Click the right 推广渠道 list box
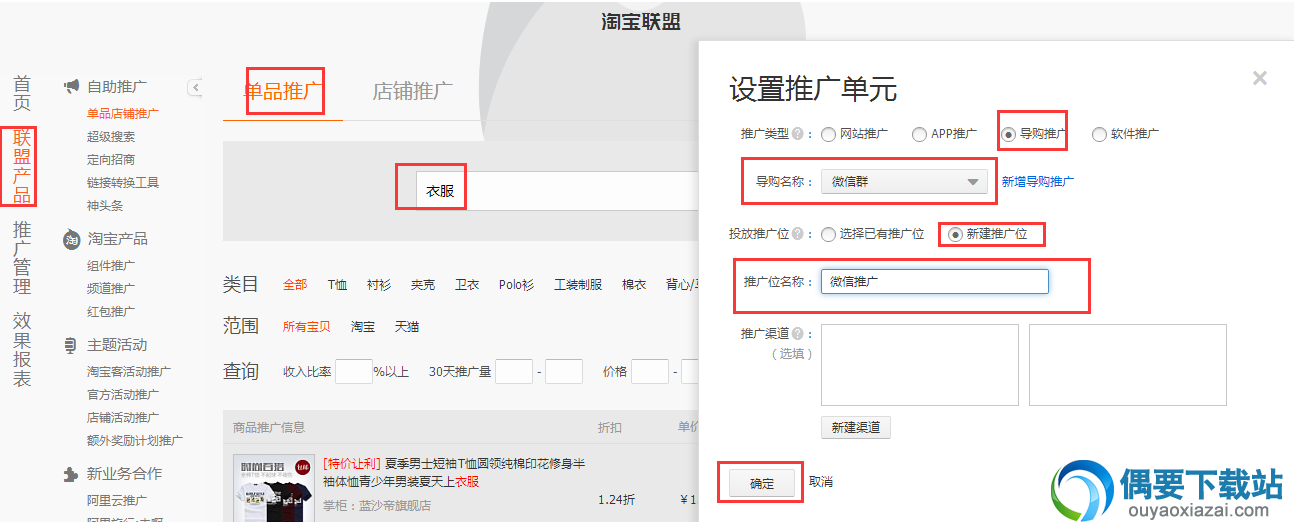Screen dimensions: 1294x522 point(1128,365)
